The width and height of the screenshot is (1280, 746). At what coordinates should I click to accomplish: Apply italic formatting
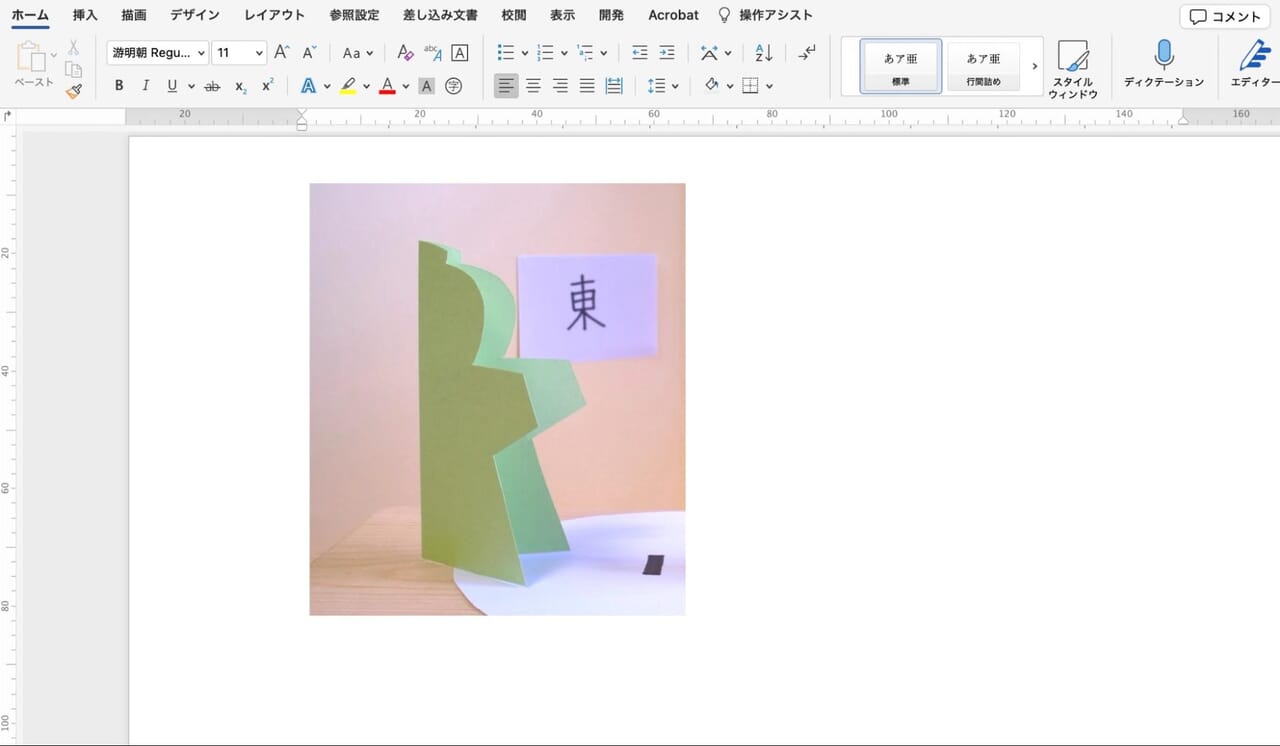(145, 85)
